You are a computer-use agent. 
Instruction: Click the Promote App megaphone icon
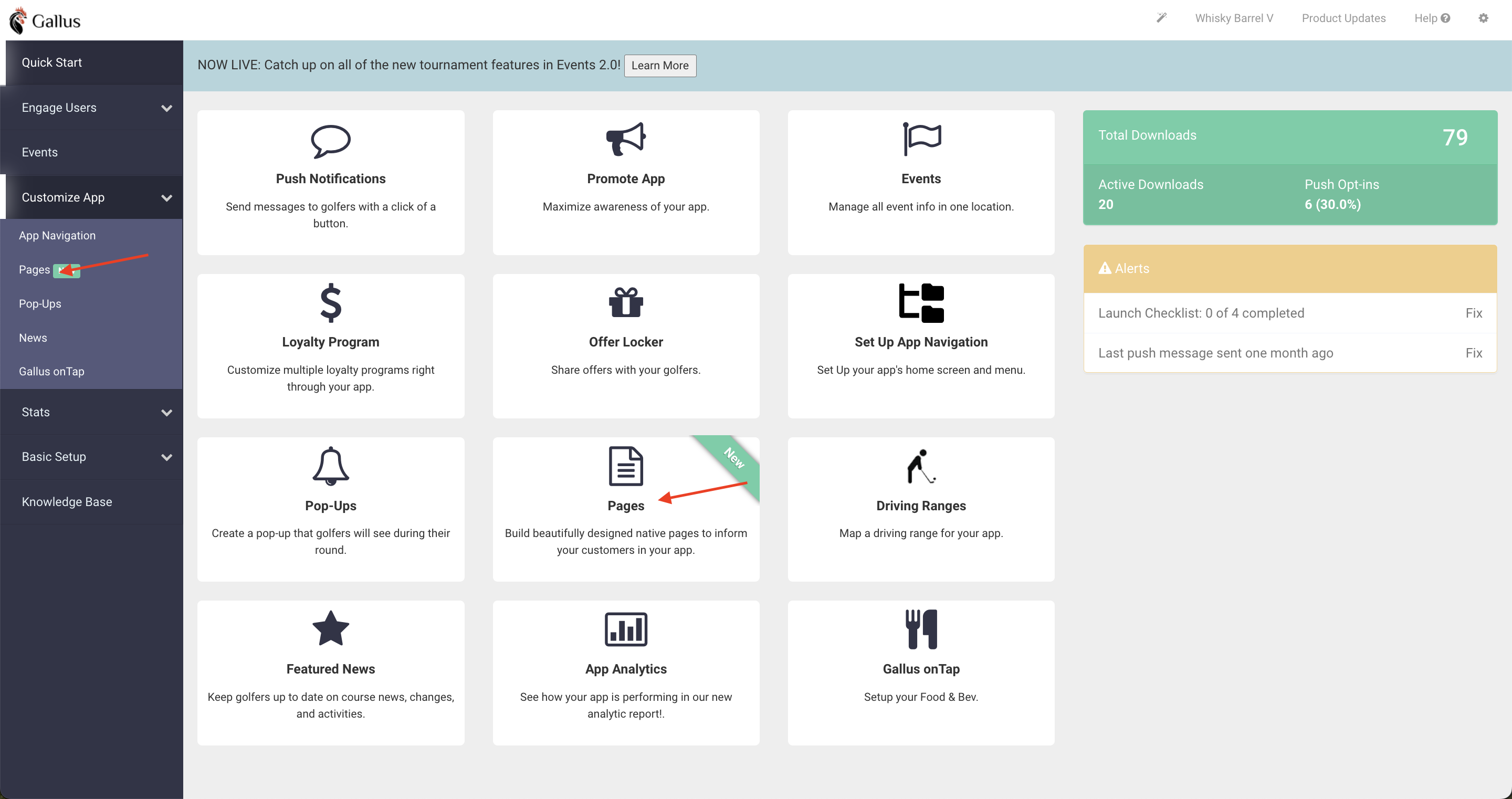point(626,139)
